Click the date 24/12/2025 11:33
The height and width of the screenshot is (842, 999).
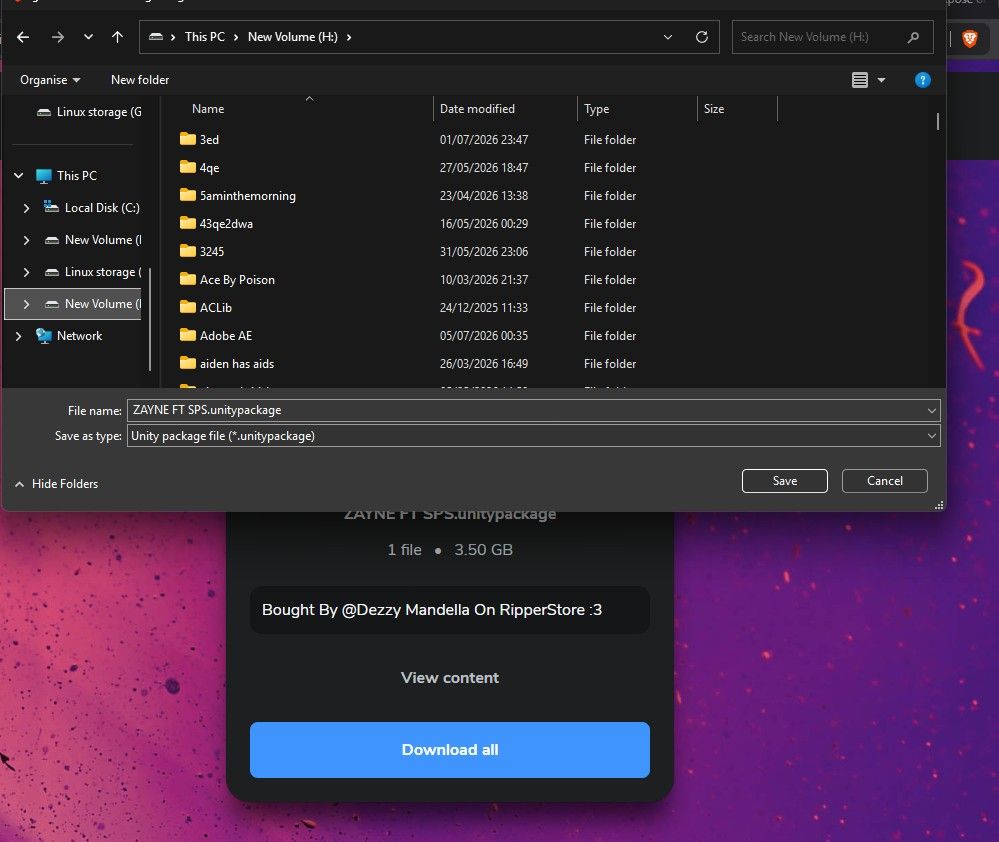(x=484, y=308)
